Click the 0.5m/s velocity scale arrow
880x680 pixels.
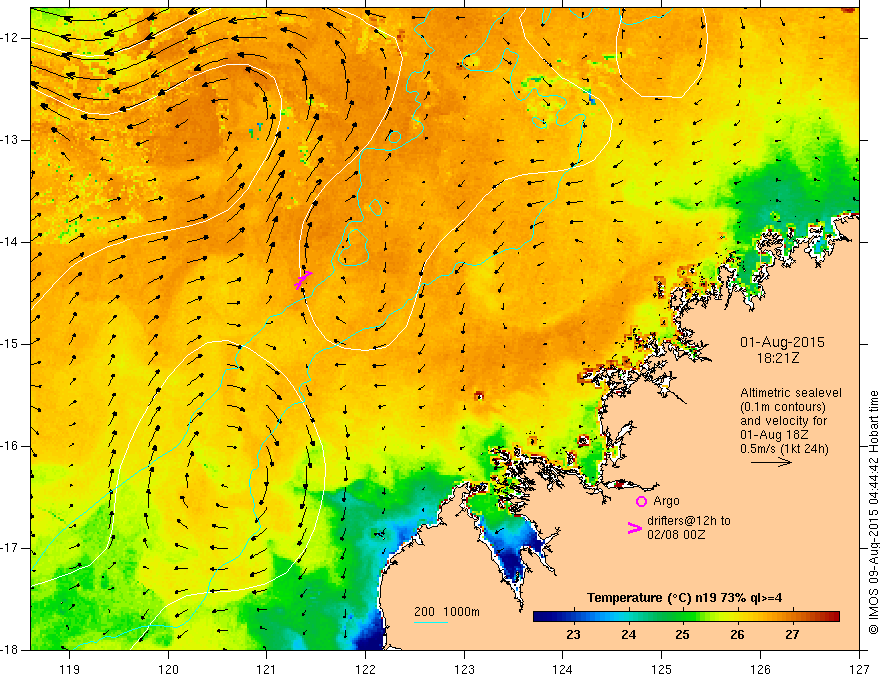[771, 462]
